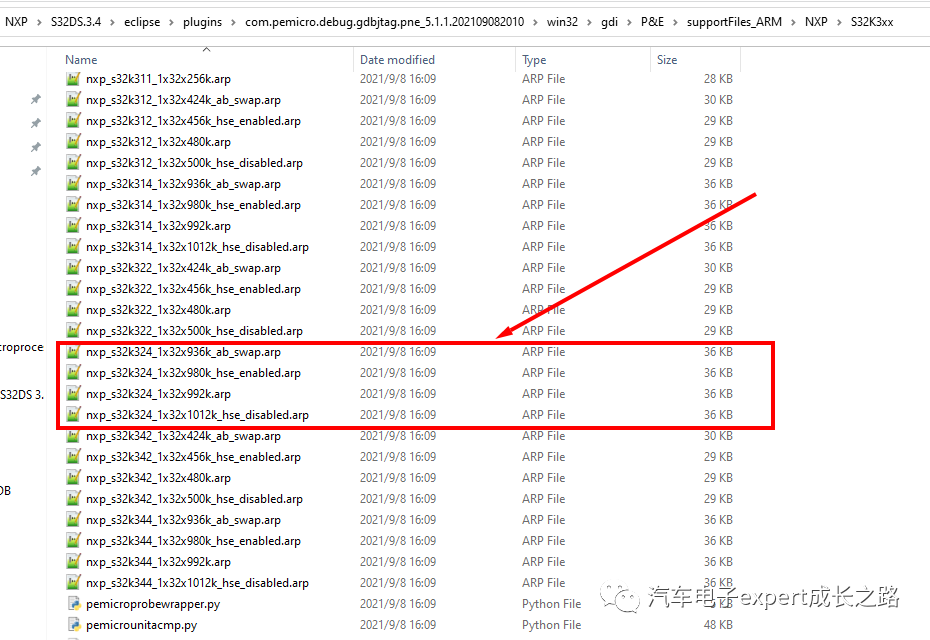930x640 pixels.
Task: Click icon of nxp_s32k314_1x32x992k.arp
Action: [73, 226]
